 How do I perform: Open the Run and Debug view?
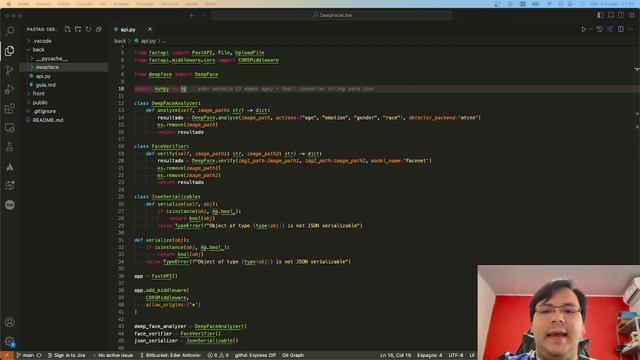pos(10,89)
